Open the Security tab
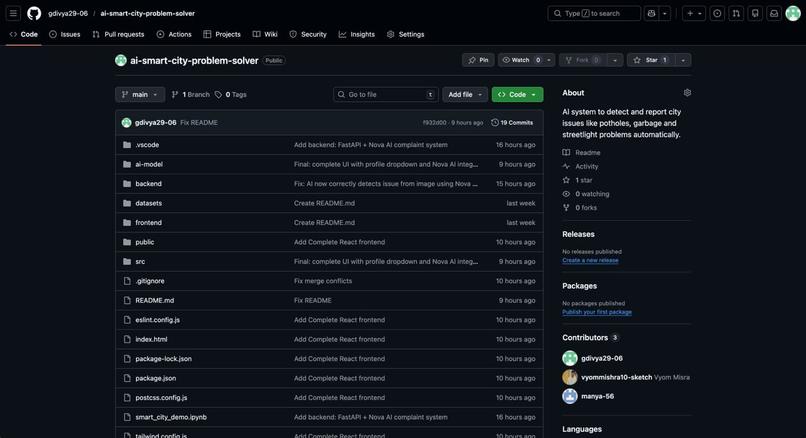The height and width of the screenshot is (438, 806). pos(308,34)
